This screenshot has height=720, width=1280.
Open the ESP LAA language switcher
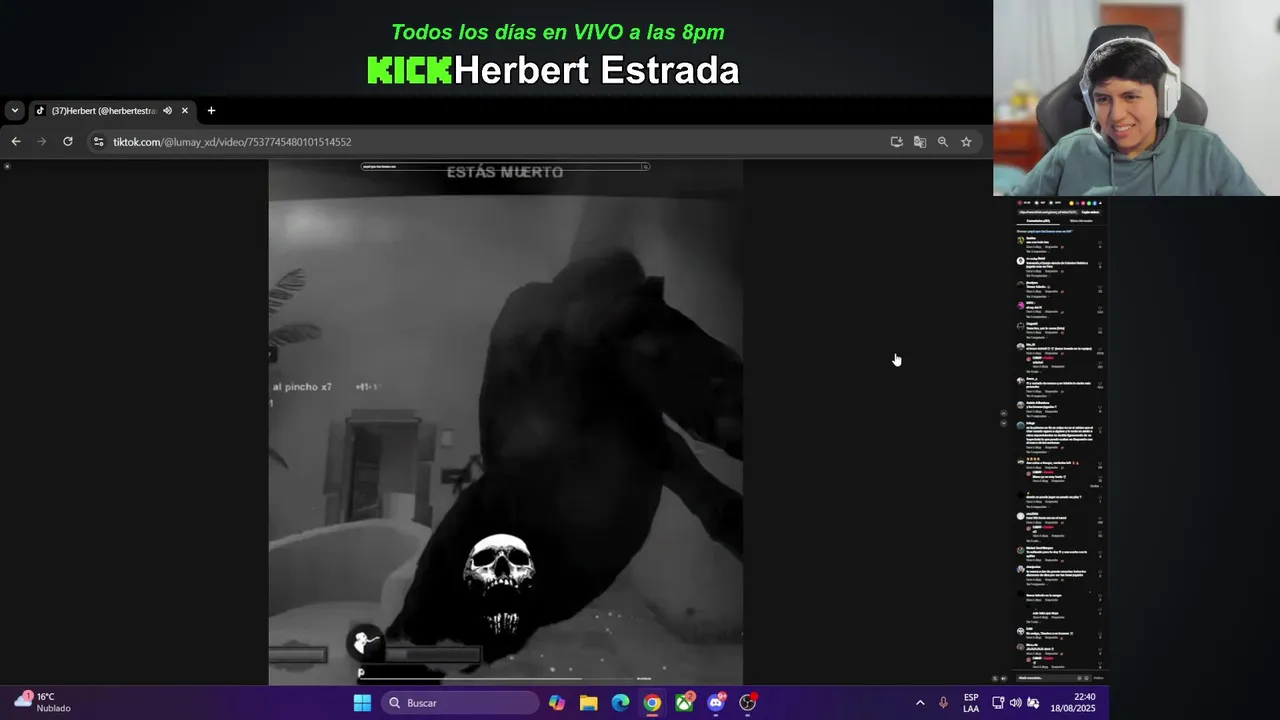click(x=971, y=703)
